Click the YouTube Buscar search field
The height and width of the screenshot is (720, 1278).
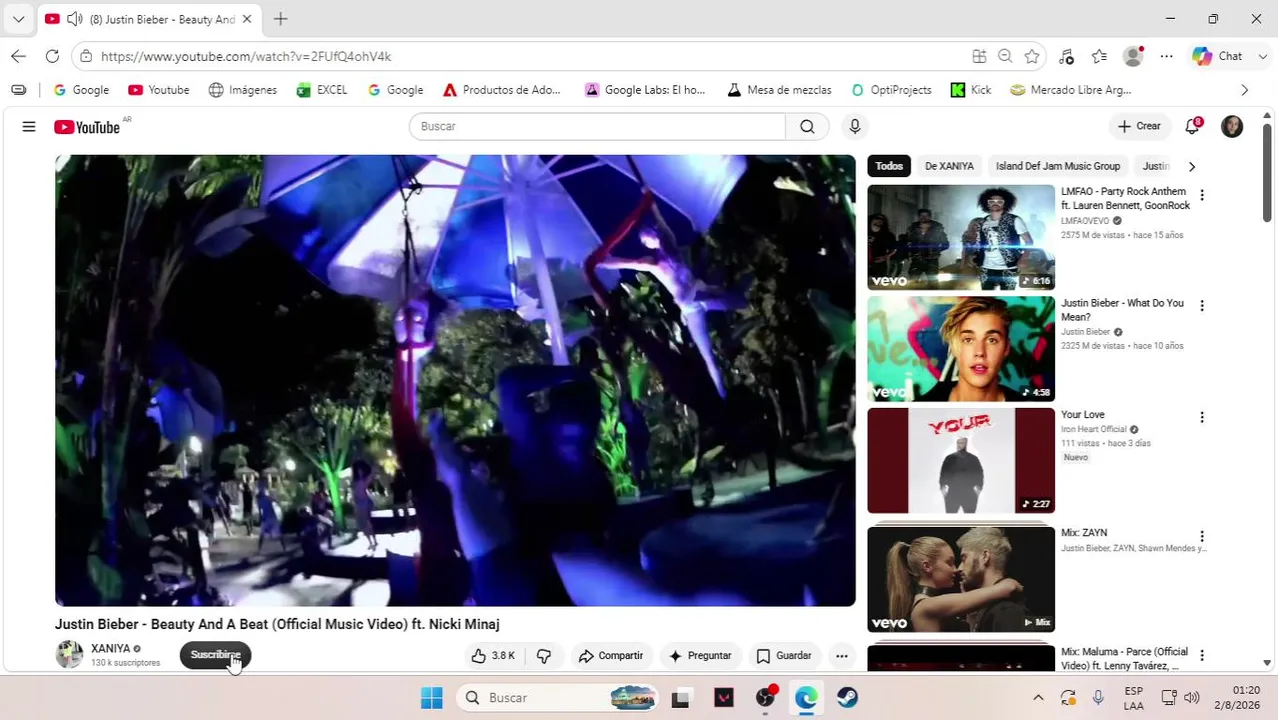[598, 127]
